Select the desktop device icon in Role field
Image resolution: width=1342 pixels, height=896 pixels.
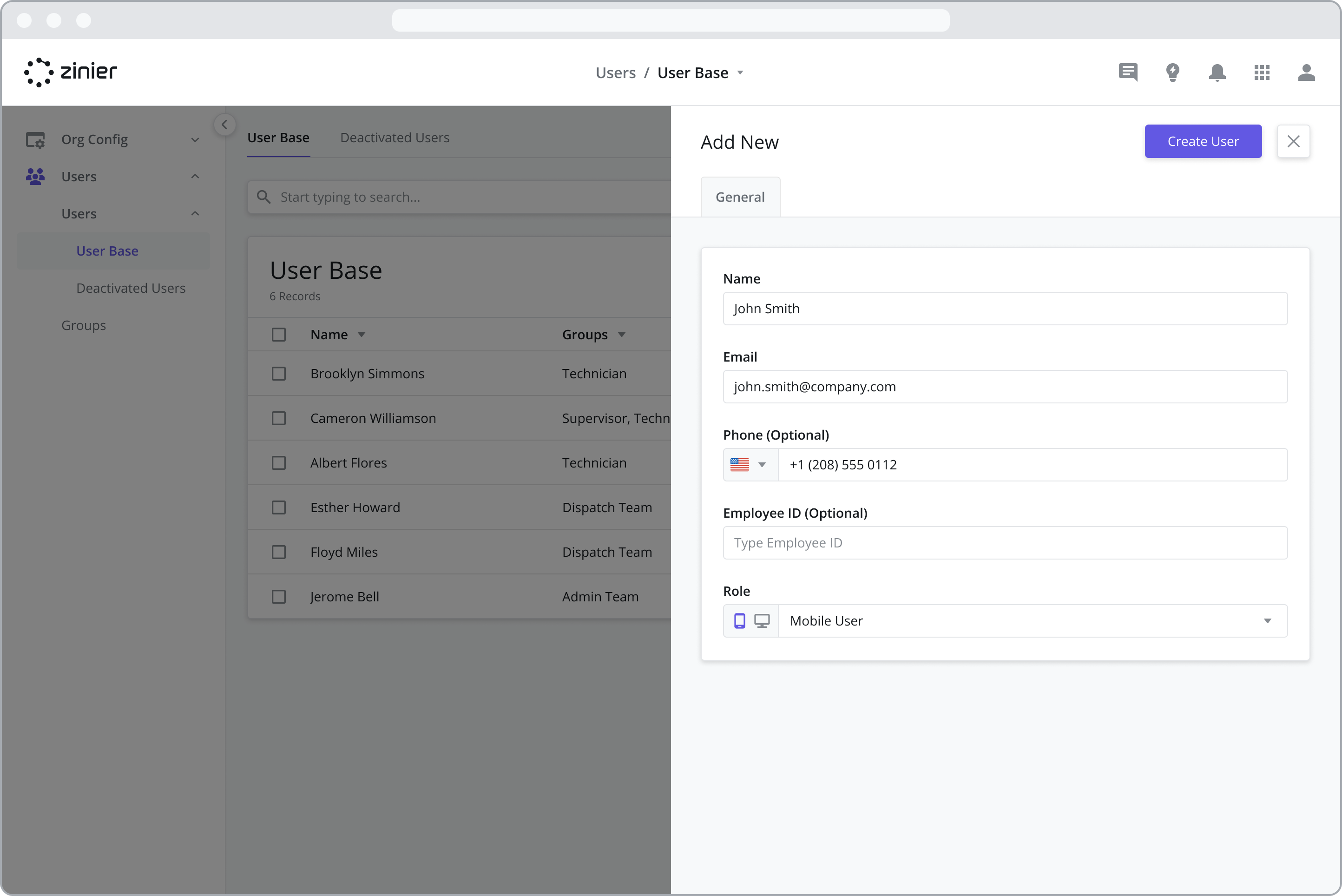(x=763, y=620)
